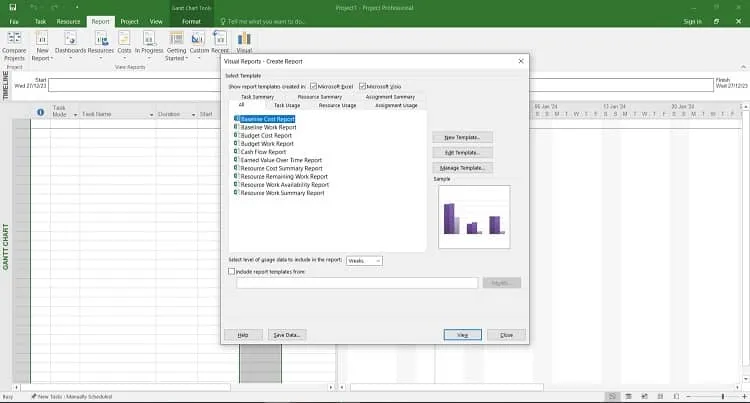Viewport: 750px width, 403px height.
Task: Open the Project ribbon tab
Action: (x=129, y=22)
